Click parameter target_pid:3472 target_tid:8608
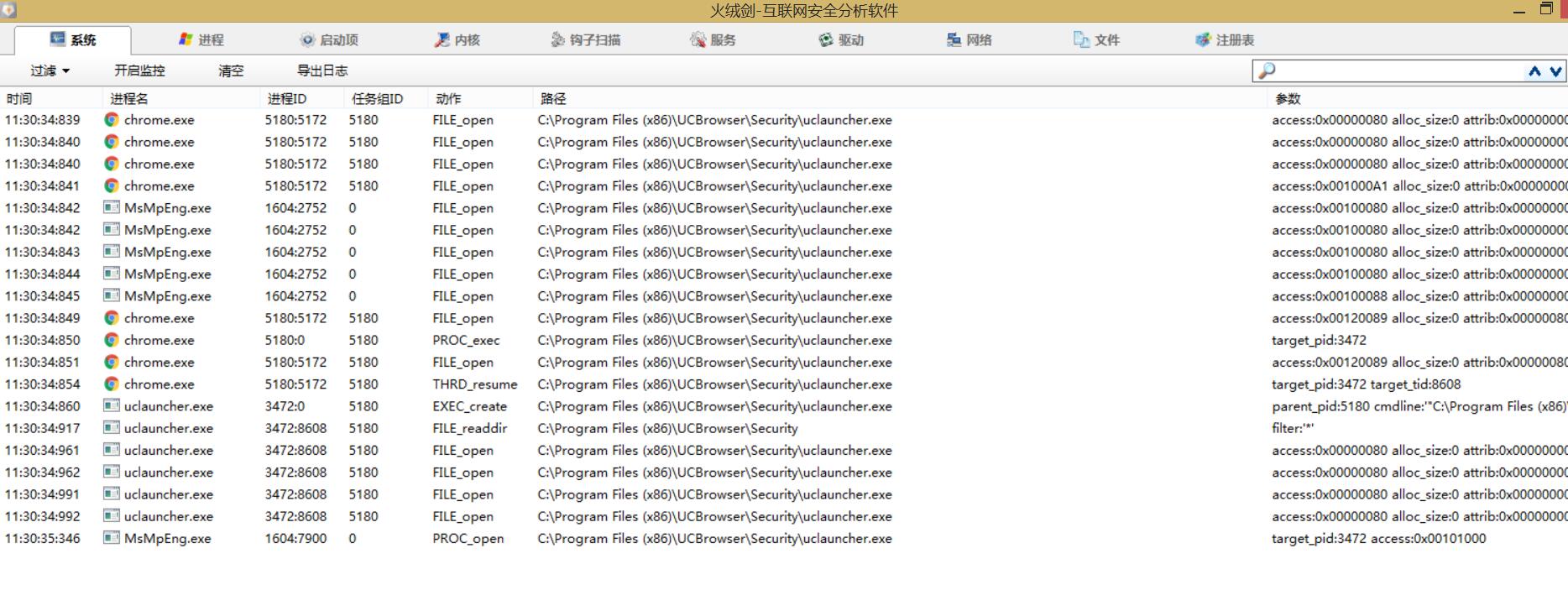1568x590 pixels. coord(1366,384)
